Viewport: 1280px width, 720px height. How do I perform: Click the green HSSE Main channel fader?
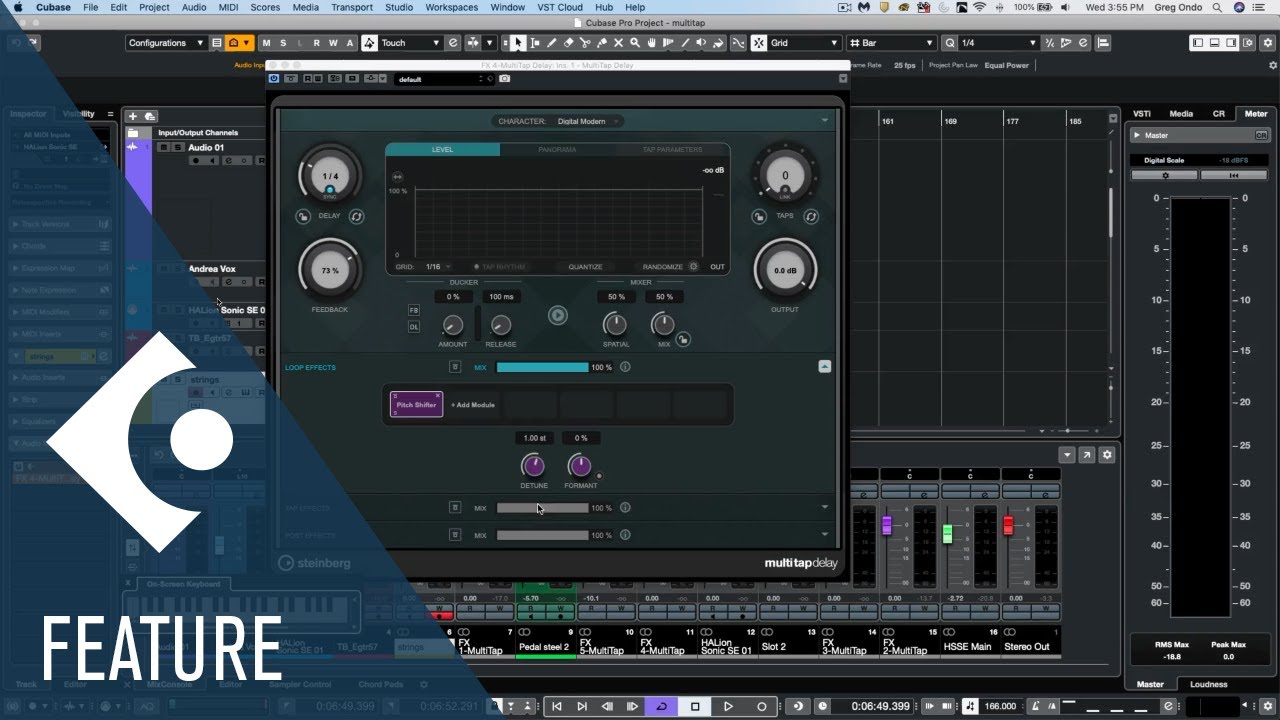947,533
